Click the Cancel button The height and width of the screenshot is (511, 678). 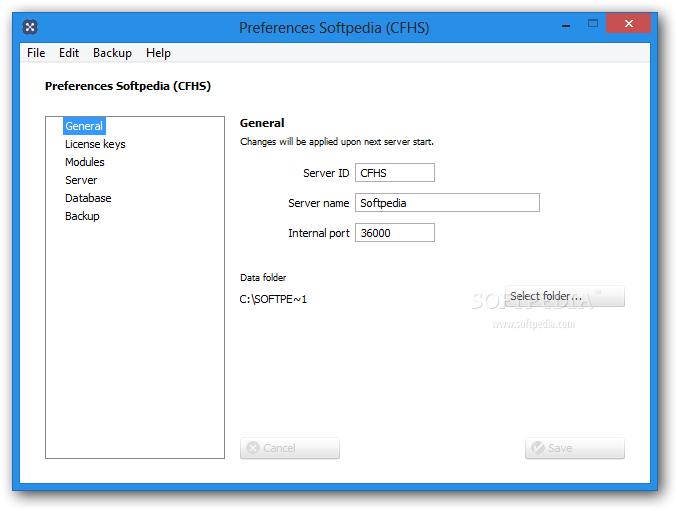point(290,448)
